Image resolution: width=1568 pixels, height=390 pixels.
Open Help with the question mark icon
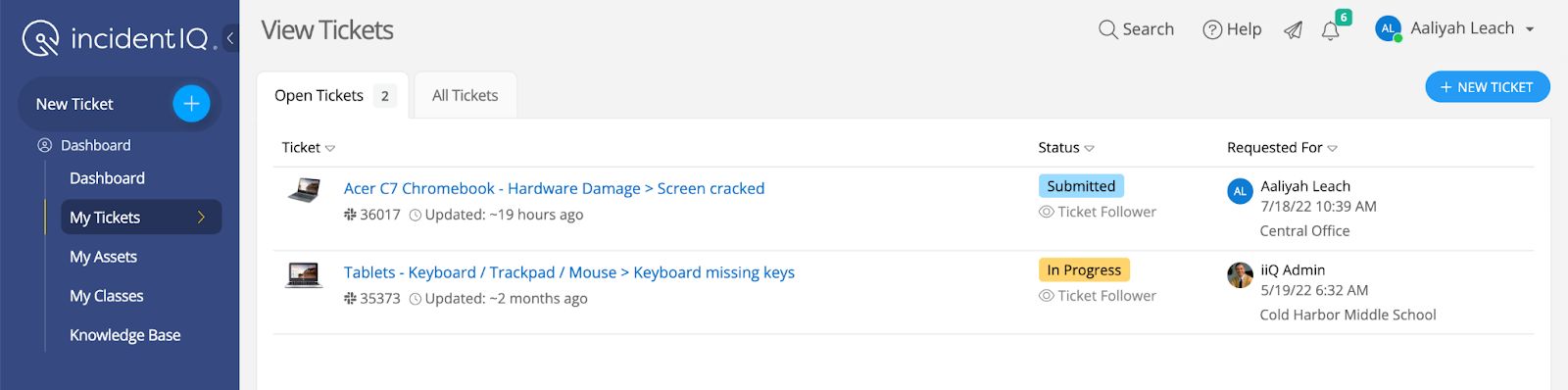click(x=1212, y=29)
